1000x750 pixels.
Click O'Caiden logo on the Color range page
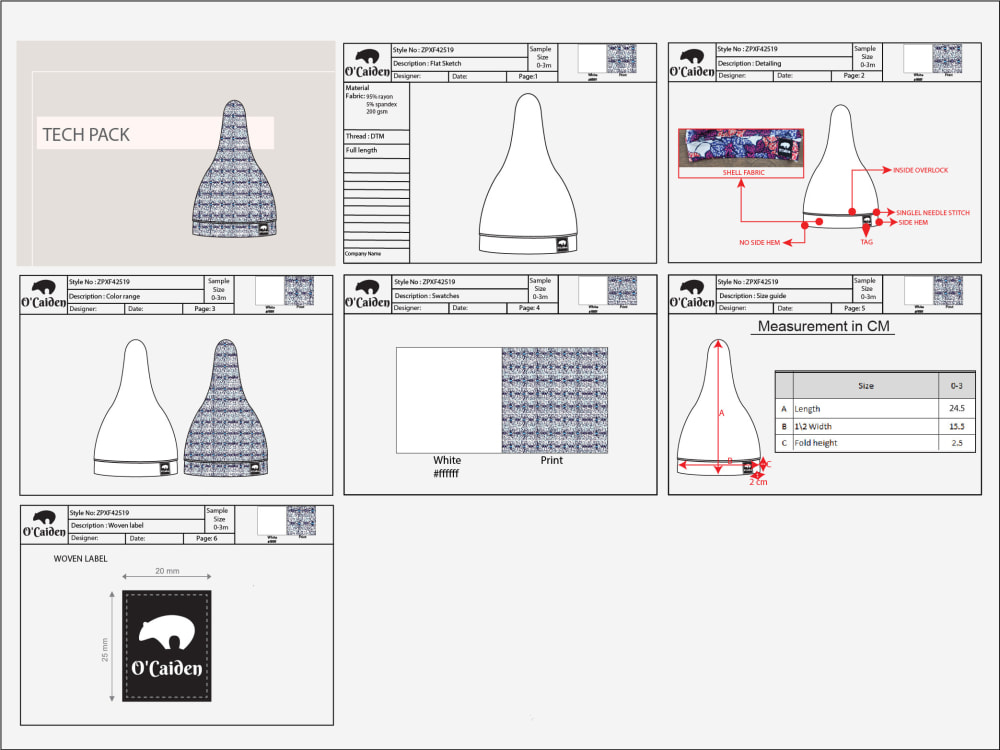coord(43,295)
